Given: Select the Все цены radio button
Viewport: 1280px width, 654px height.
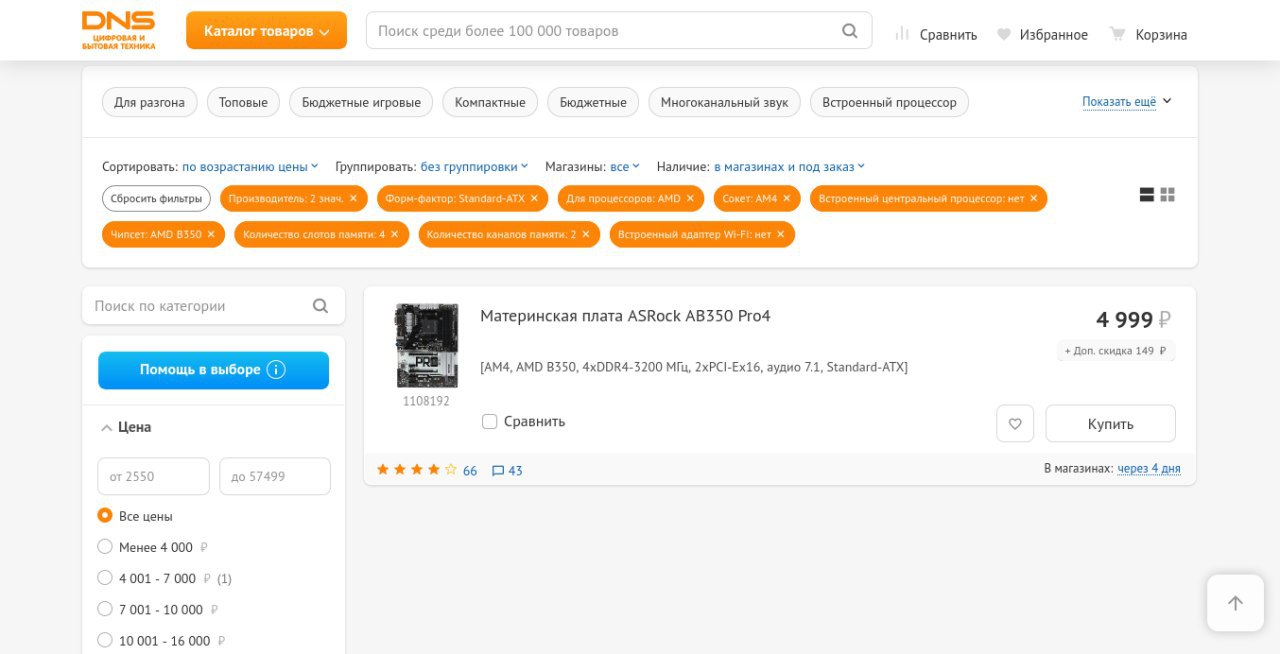Looking at the screenshot, I should point(105,516).
